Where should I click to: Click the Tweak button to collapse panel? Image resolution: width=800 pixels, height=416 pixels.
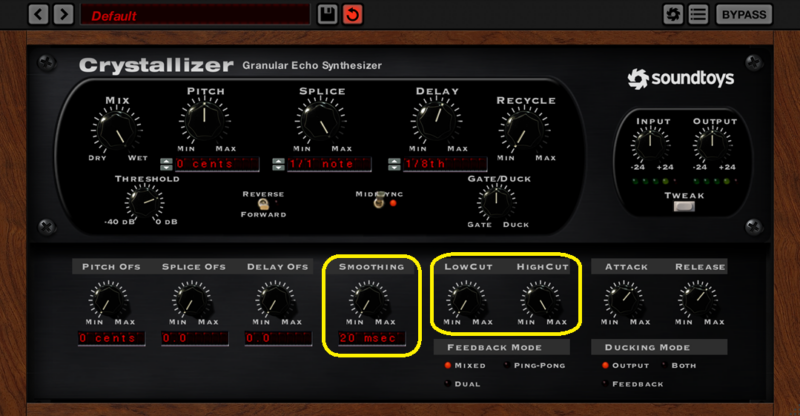tap(684, 206)
